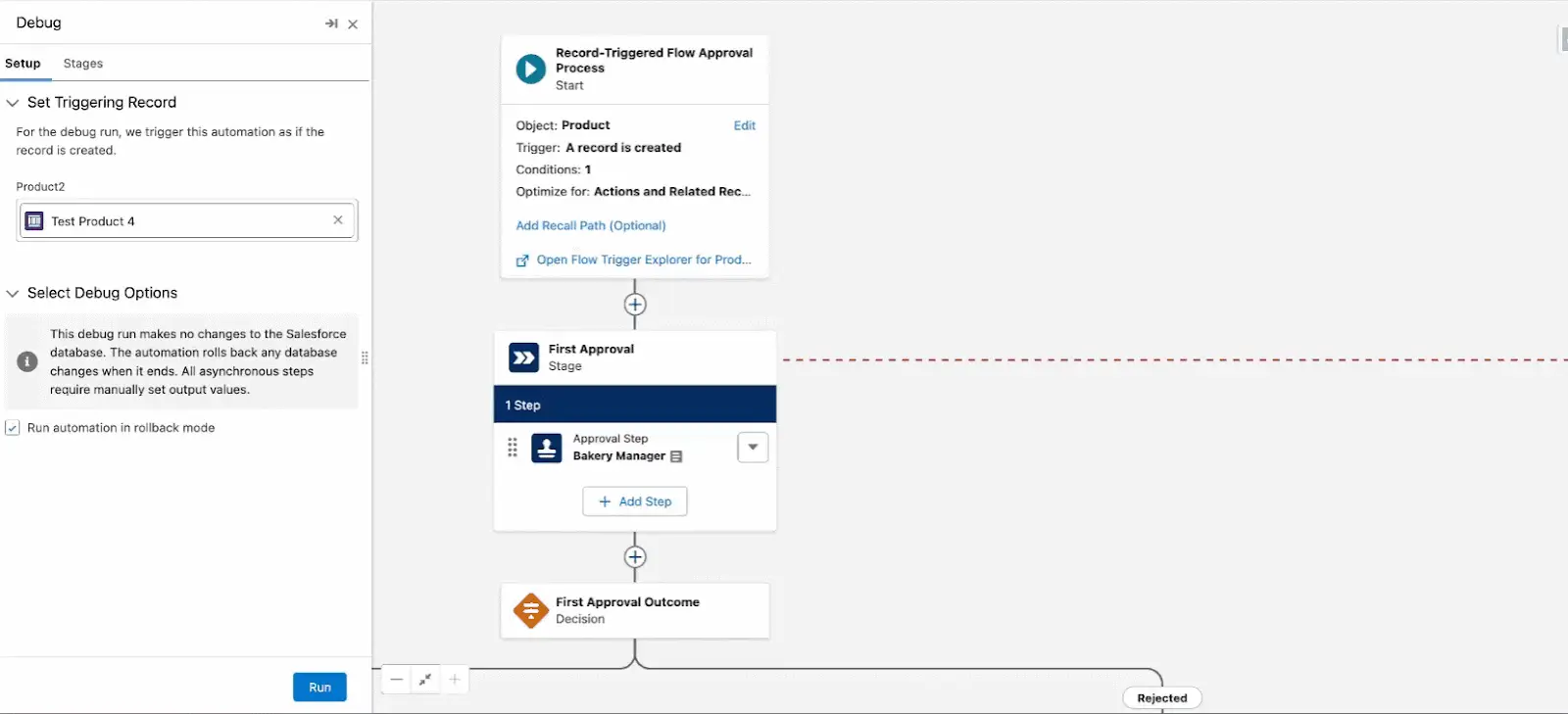1568x714 pixels.
Task: Switch to the Stages tab
Action: pyautogui.click(x=83, y=64)
